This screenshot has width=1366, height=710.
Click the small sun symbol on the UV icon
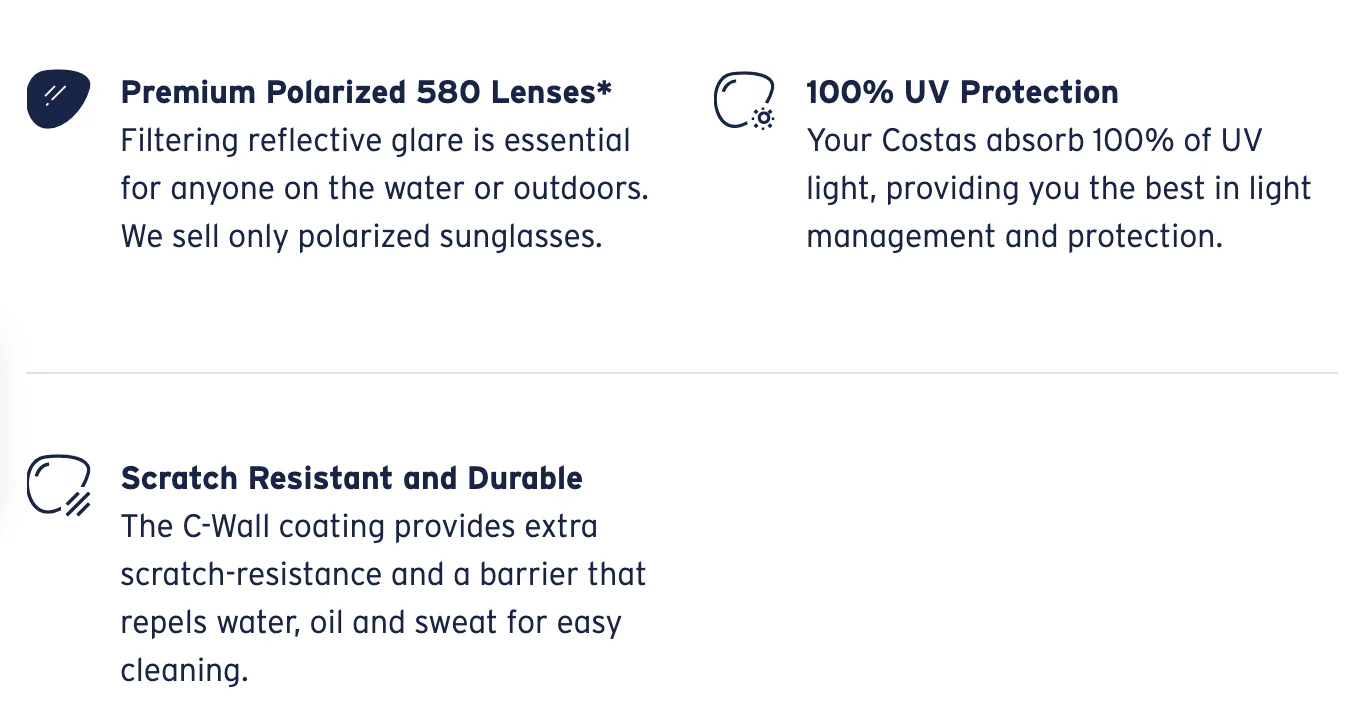(x=763, y=119)
